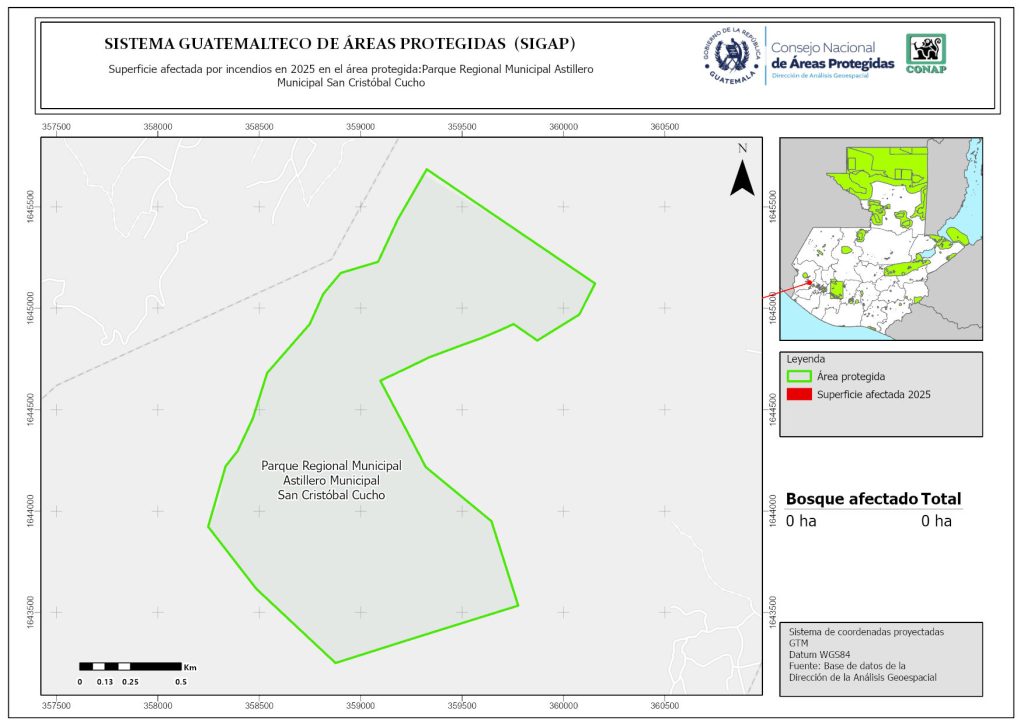The width and height of the screenshot is (1024, 724).
Task: Click the scale bar in kilometers
Action: pos(132,666)
